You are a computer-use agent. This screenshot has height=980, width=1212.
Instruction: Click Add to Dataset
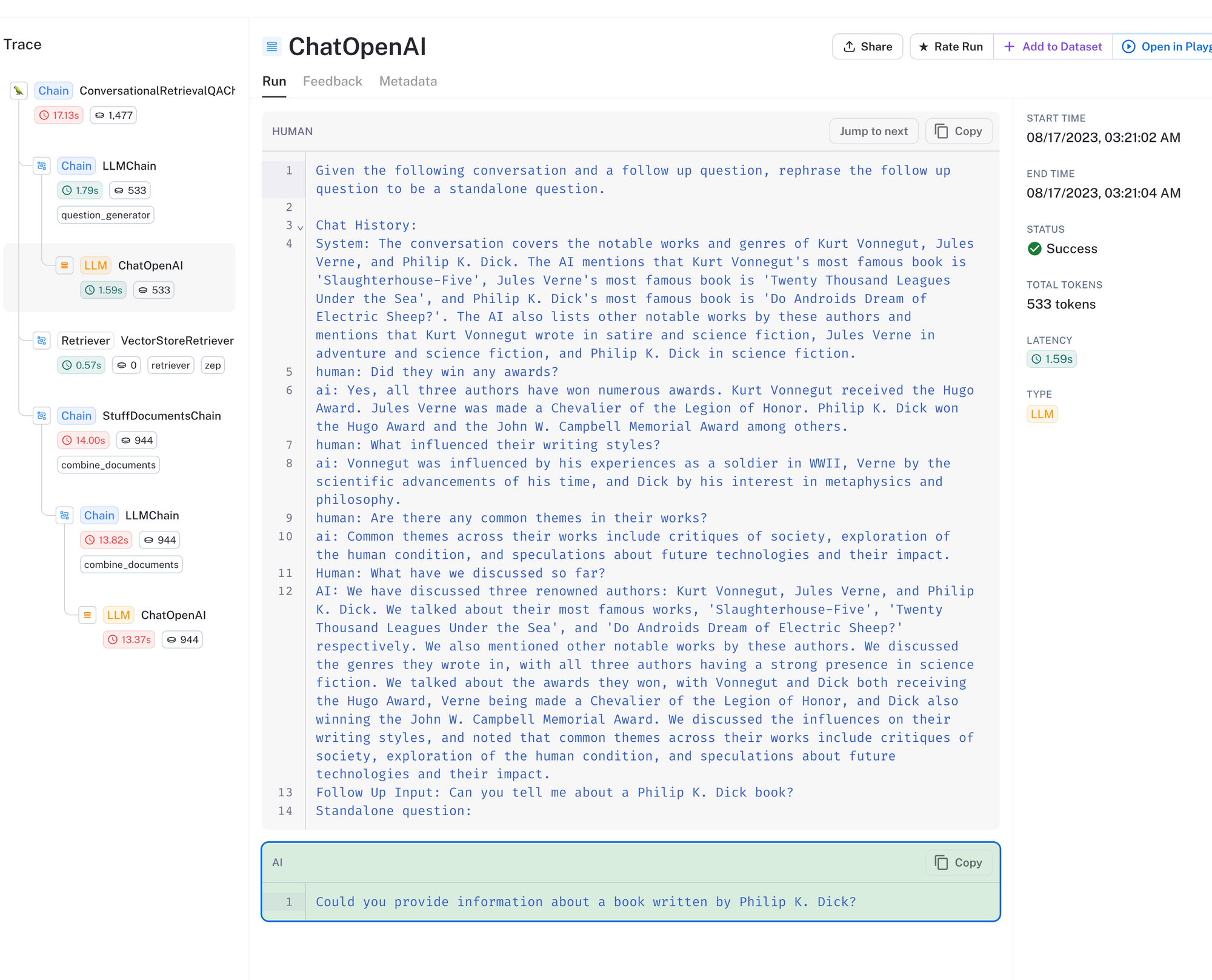1053,47
